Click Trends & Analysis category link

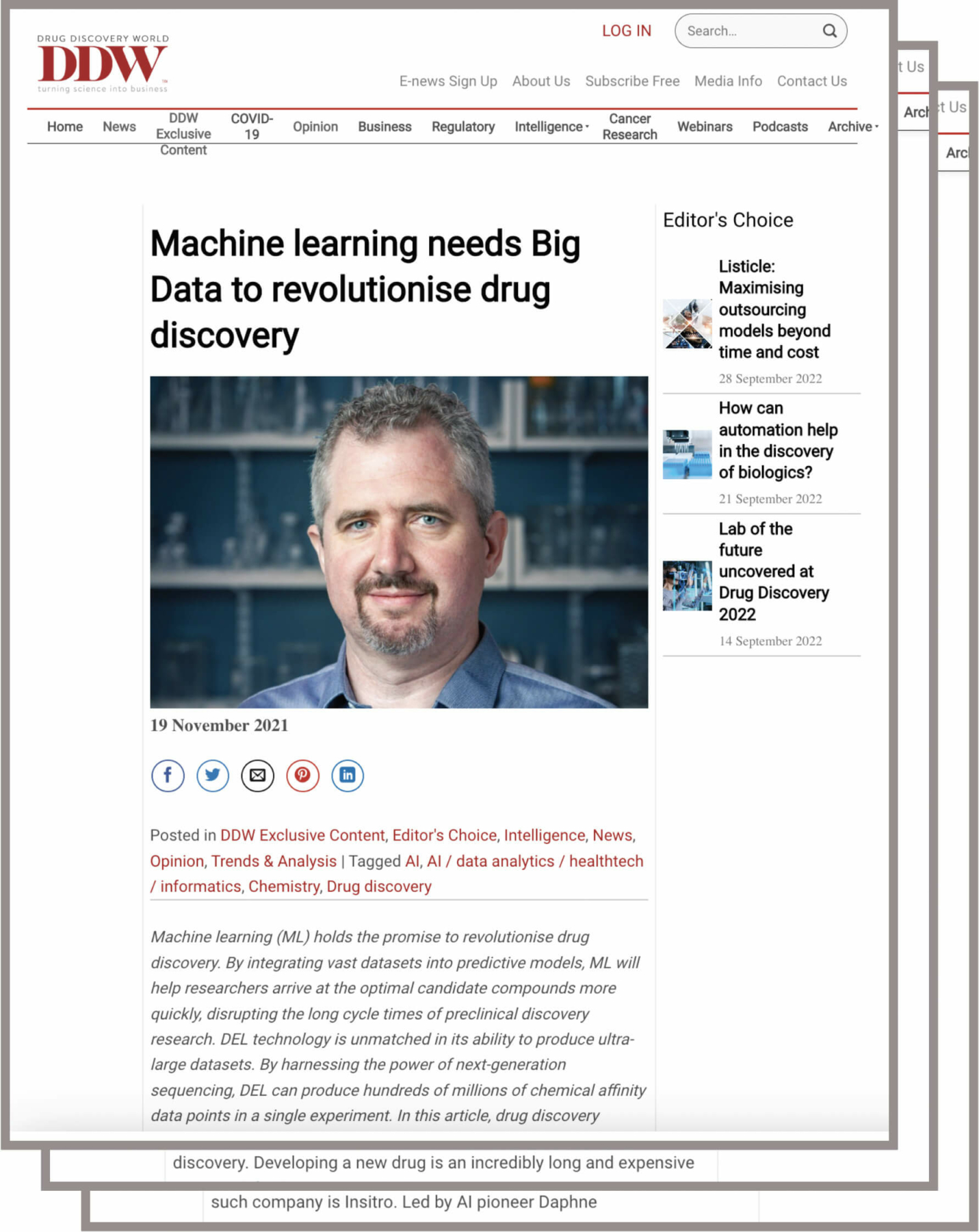click(x=274, y=861)
